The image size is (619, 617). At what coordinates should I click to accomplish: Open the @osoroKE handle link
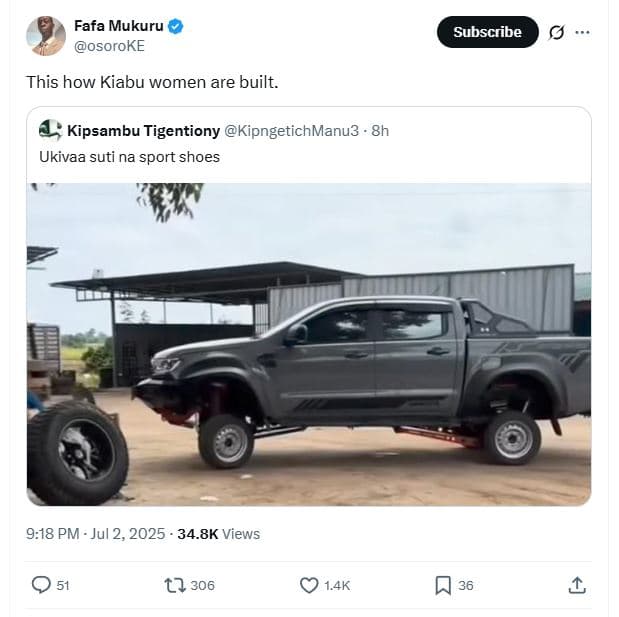coord(108,46)
